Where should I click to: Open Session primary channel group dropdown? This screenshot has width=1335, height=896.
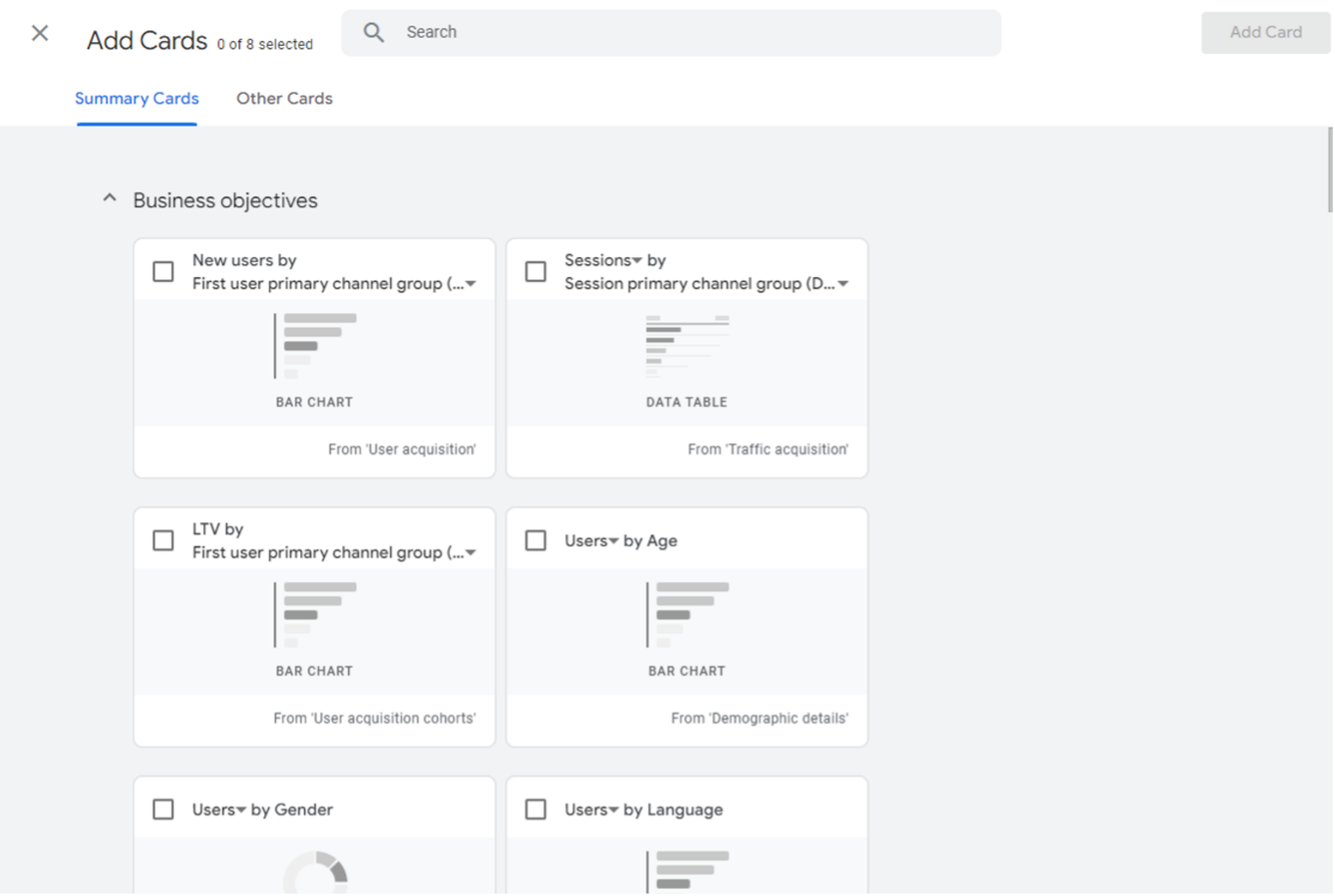[x=843, y=284]
